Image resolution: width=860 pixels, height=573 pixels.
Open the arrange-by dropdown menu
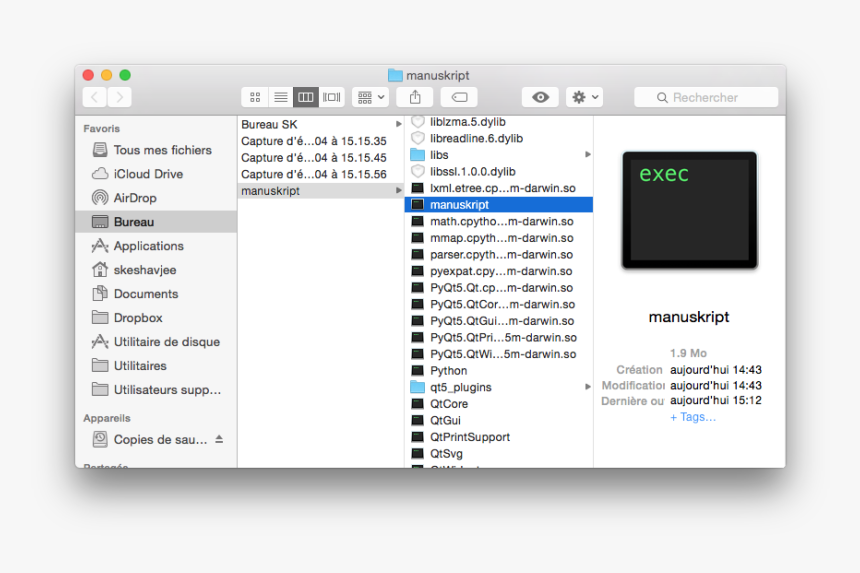(370, 97)
